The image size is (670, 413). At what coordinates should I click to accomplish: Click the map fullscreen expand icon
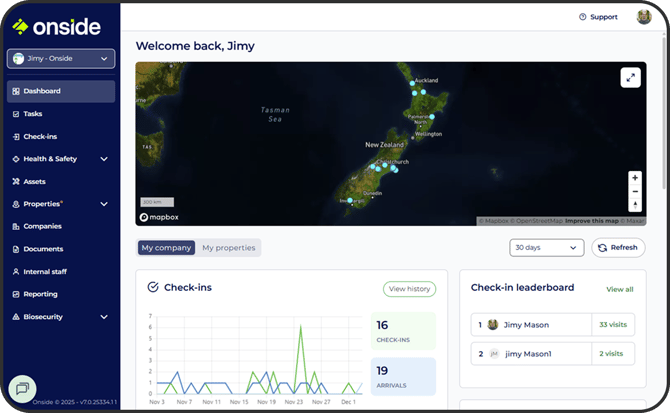pos(630,77)
